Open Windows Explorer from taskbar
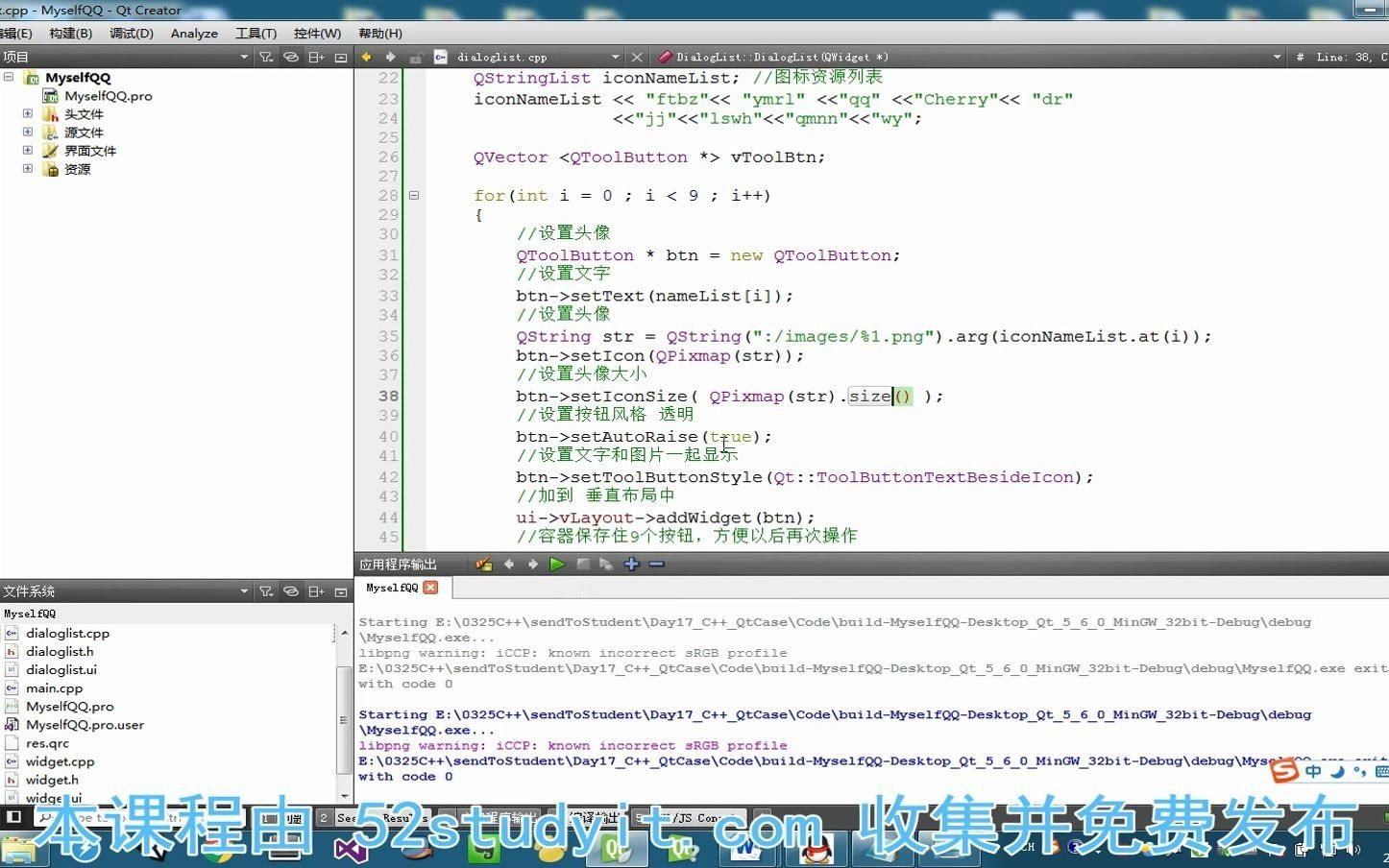The width and height of the screenshot is (1389, 868). (x=17, y=851)
